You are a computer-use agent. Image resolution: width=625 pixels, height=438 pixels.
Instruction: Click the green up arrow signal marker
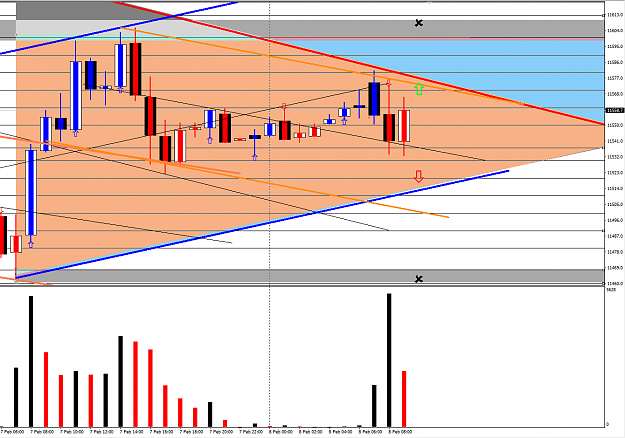pos(419,89)
